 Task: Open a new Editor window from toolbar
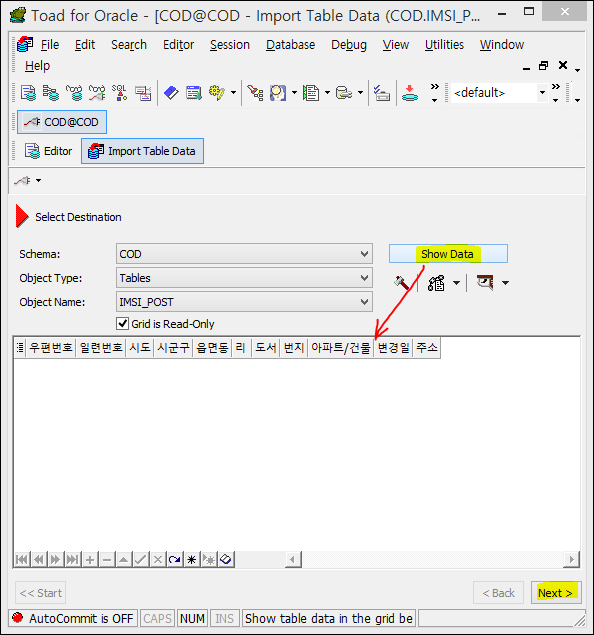point(28,93)
